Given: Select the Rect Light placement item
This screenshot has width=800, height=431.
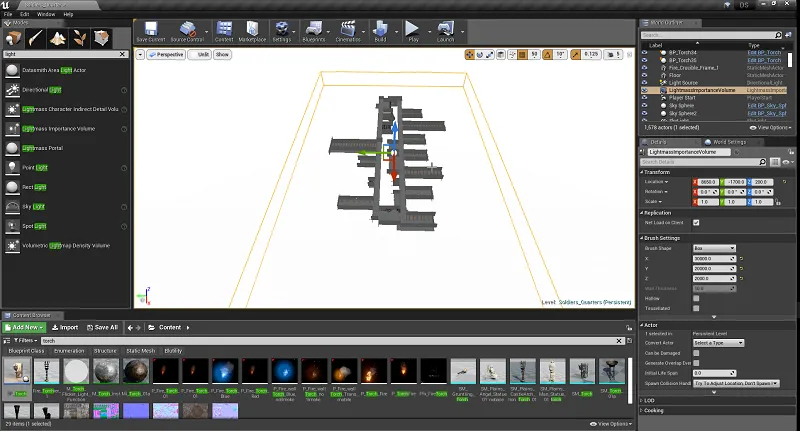Looking at the screenshot, I should (x=65, y=187).
